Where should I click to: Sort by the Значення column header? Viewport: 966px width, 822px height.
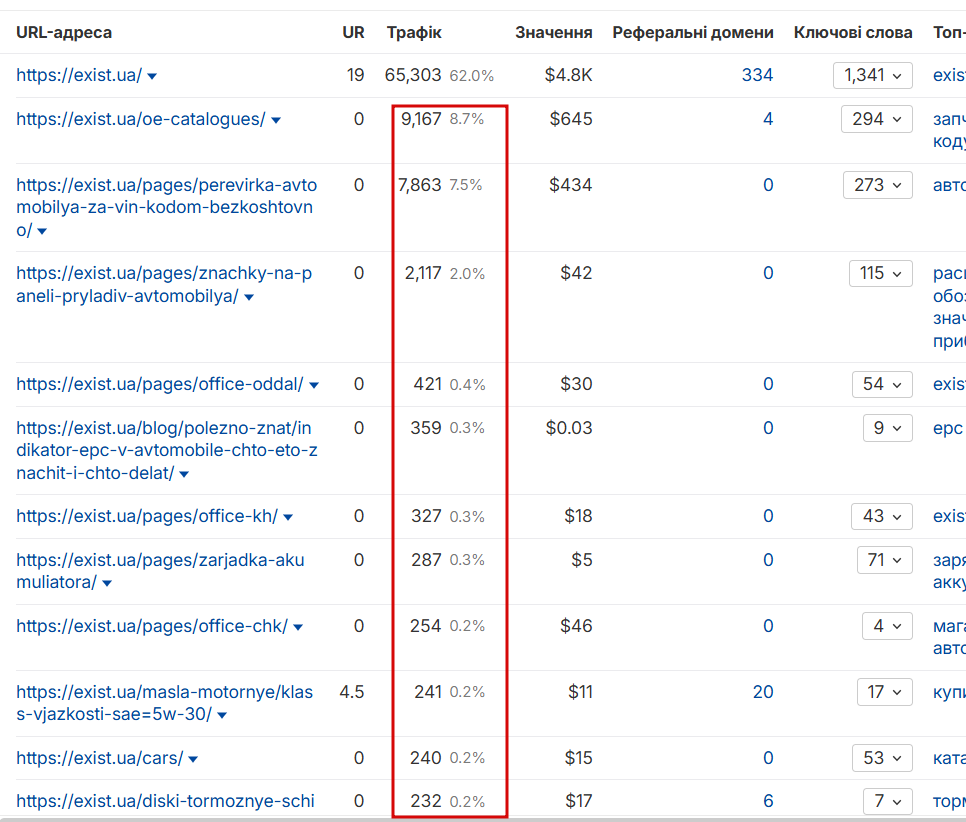point(554,32)
